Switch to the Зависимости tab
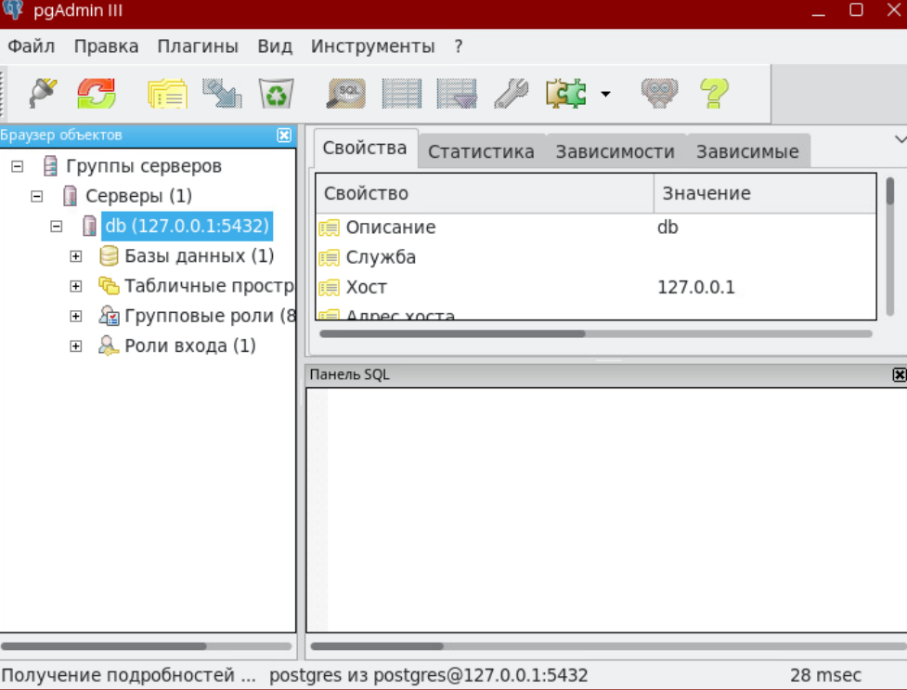This screenshot has width=907, height=690. (x=615, y=152)
